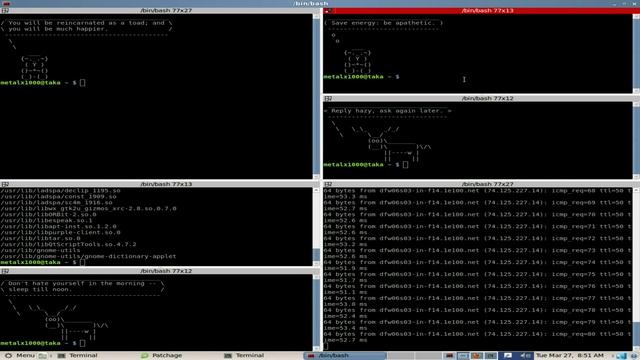This screenshot has height=360, width=640.
Task: Open group icon on right-side 77x12 pane titlebar
Action: (x=328, y=98)
